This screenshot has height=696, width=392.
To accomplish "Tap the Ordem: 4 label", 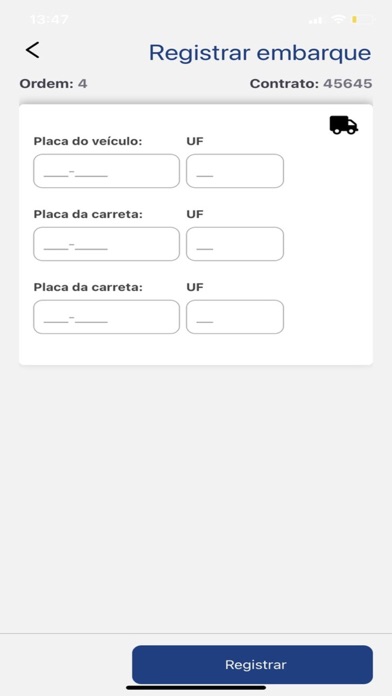I will 53,83.
